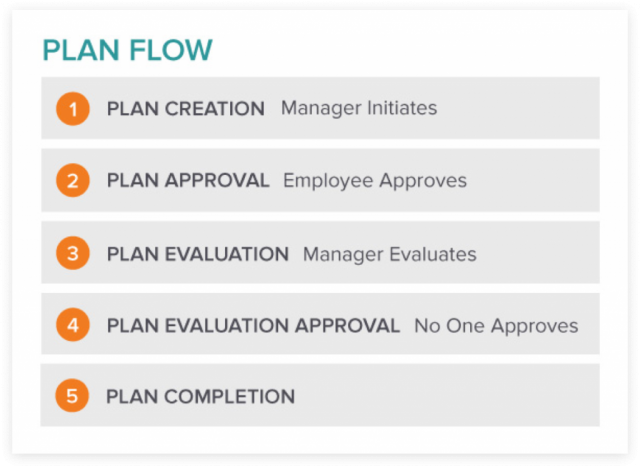The image size is (640, 468).
Task: Select the PLAN COMPLETION label
Action: [200, 397]
